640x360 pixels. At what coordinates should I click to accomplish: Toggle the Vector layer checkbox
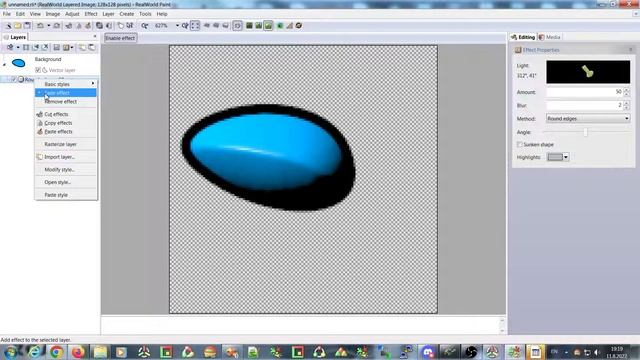pyautogui.click(x=38, y=70)
